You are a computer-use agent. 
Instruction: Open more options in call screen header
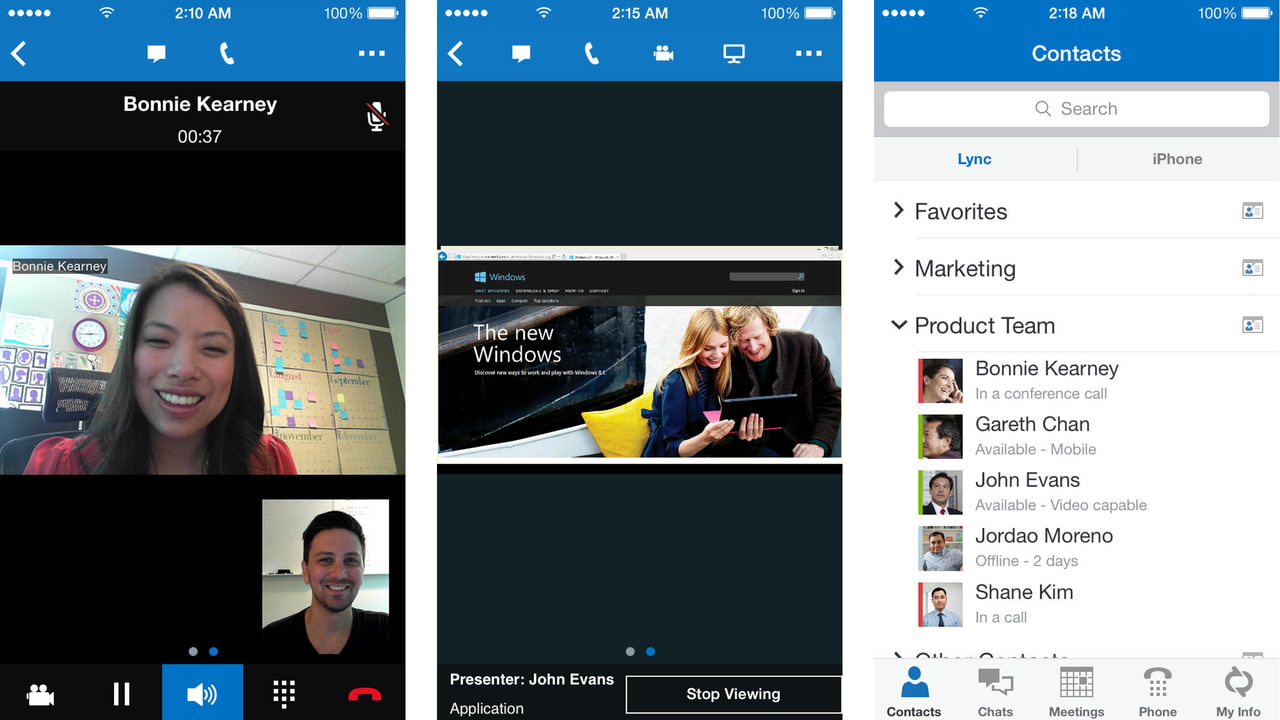[371, 54]
